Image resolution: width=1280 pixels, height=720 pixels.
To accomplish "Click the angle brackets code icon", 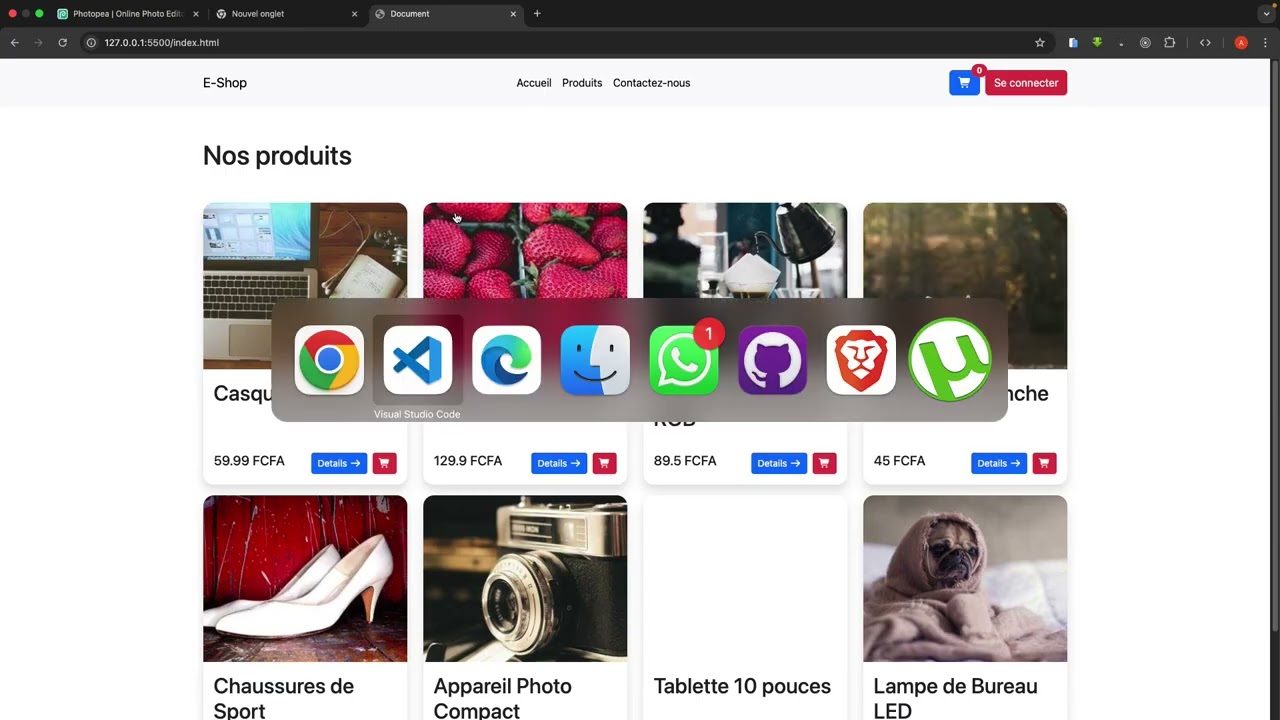I will click(x=1205, y=43).
